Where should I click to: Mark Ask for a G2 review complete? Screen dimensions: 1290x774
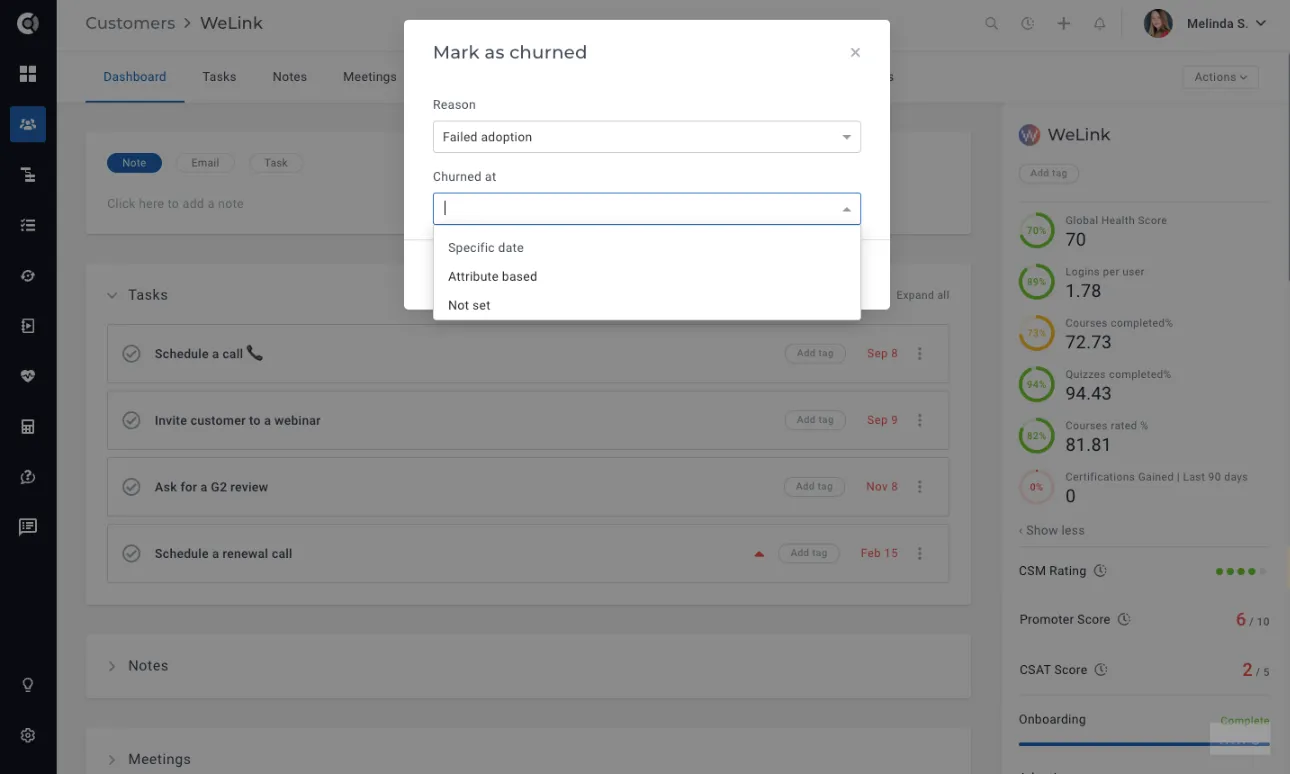[131, 487]
